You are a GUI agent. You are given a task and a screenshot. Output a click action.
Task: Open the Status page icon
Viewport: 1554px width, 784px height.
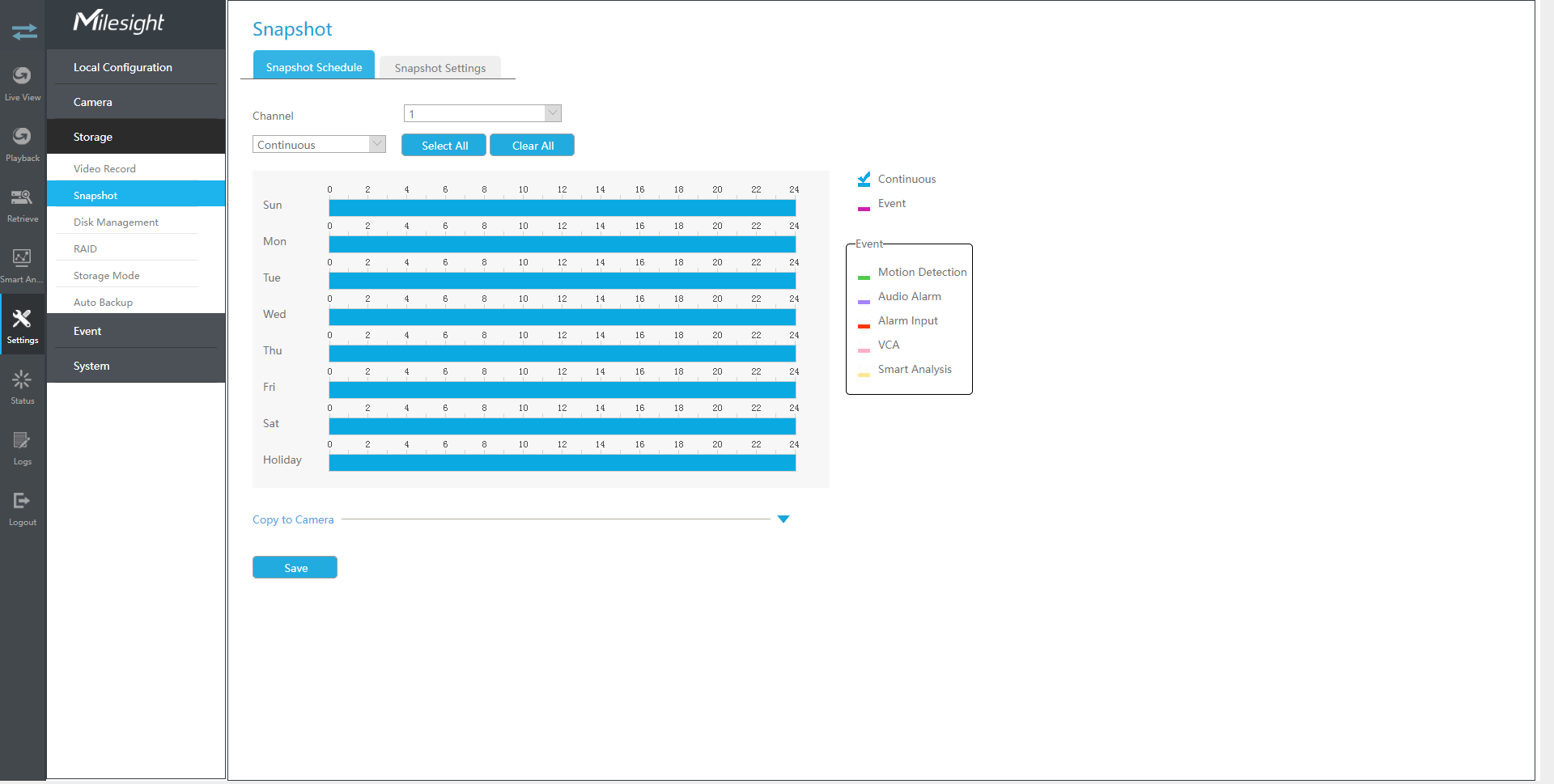pos(23,386)
